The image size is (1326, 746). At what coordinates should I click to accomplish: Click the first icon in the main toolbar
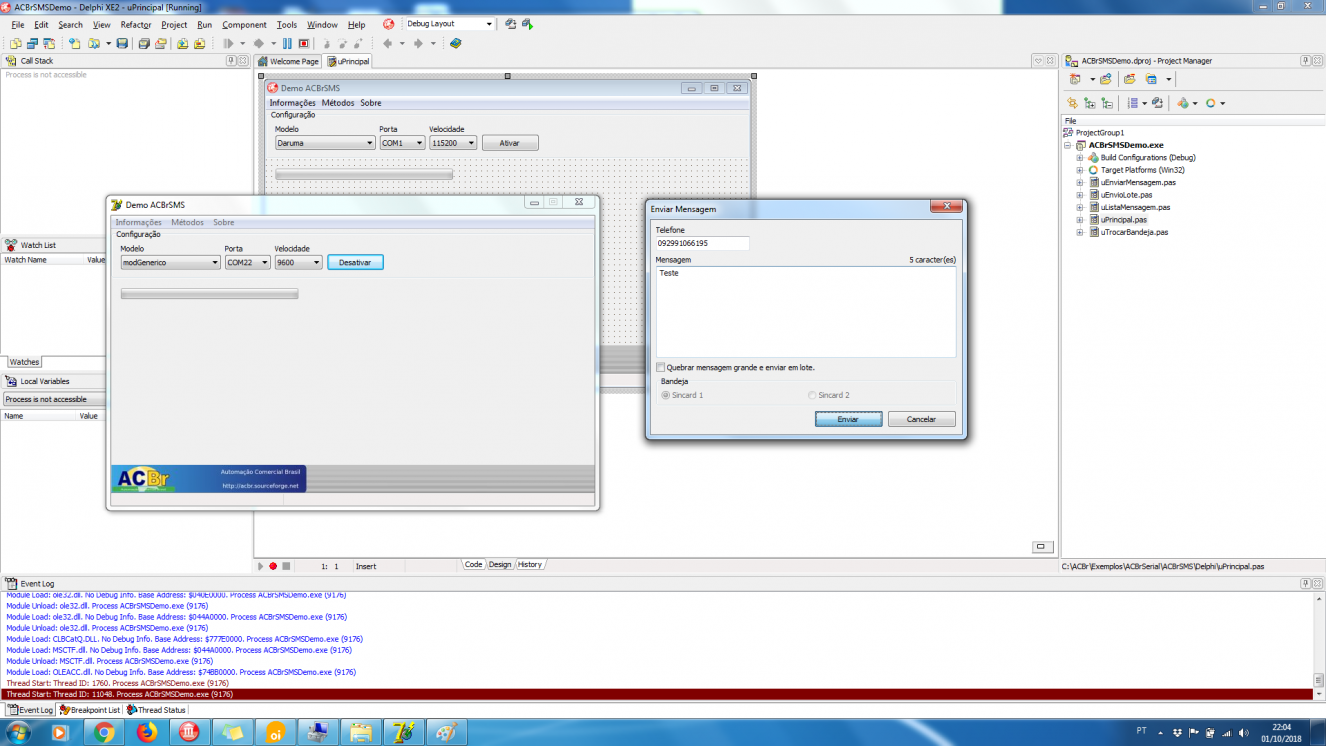pyautogui.click(x=15, y=44)
